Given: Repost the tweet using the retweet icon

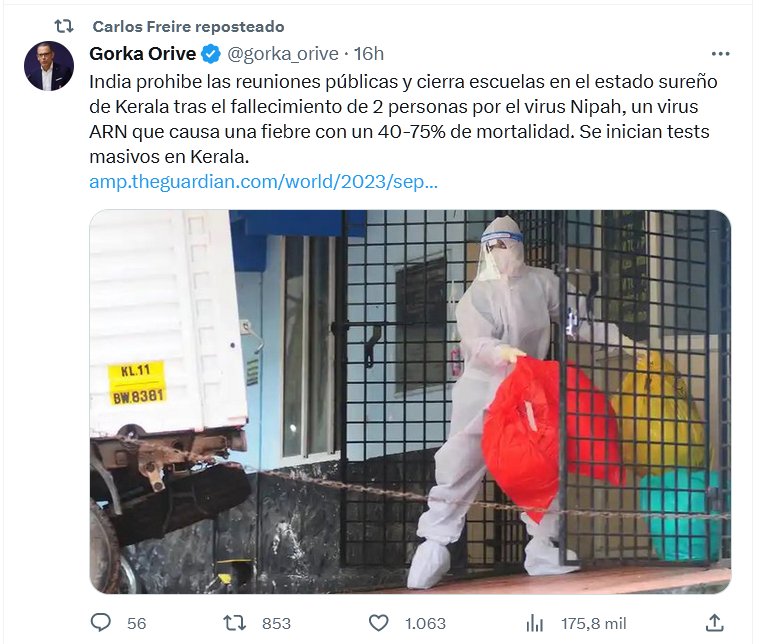Looking at the screenshot, I should (x=234, y=623).
